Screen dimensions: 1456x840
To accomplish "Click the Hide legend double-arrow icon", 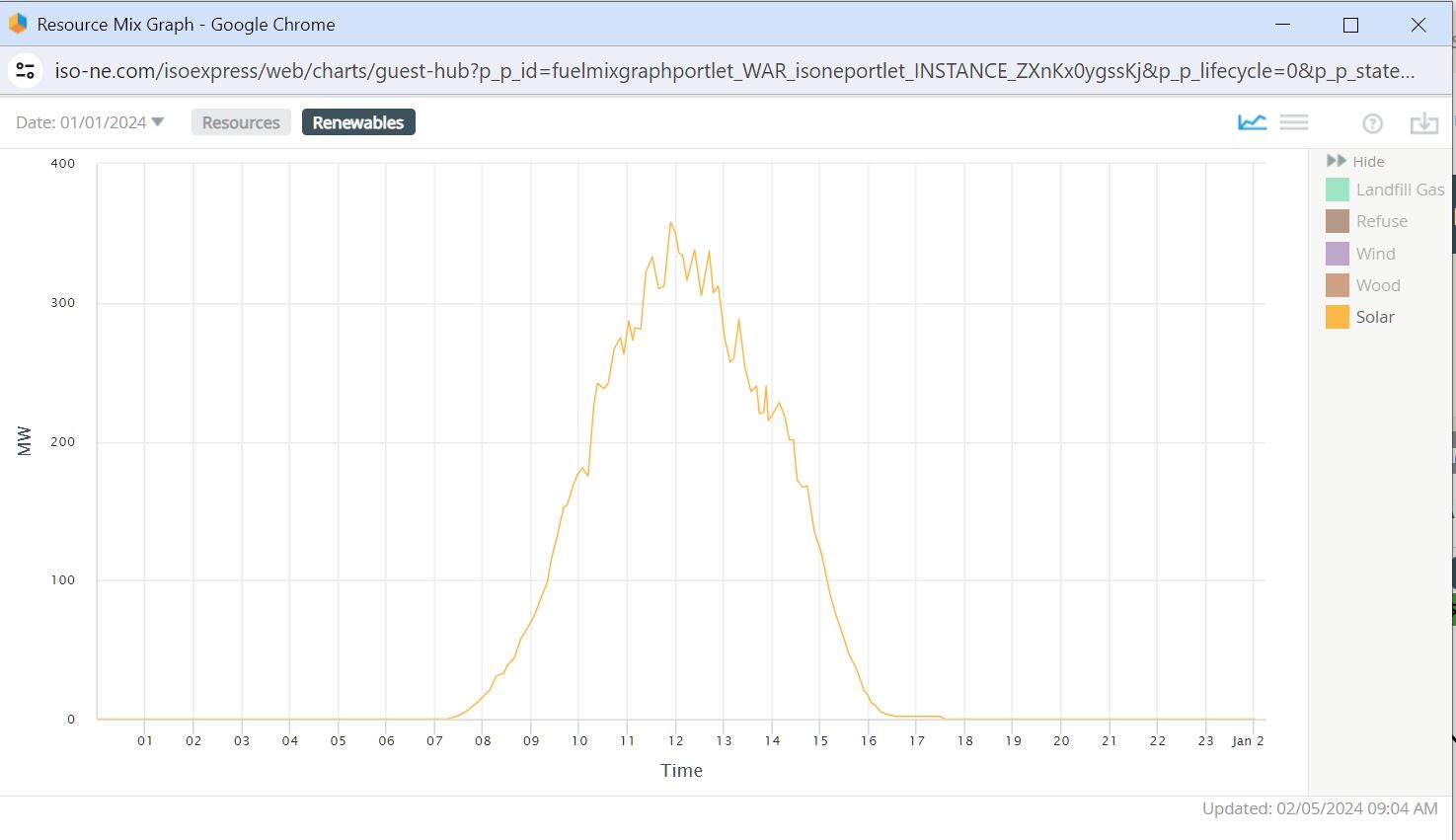I will pos(1337,161).
